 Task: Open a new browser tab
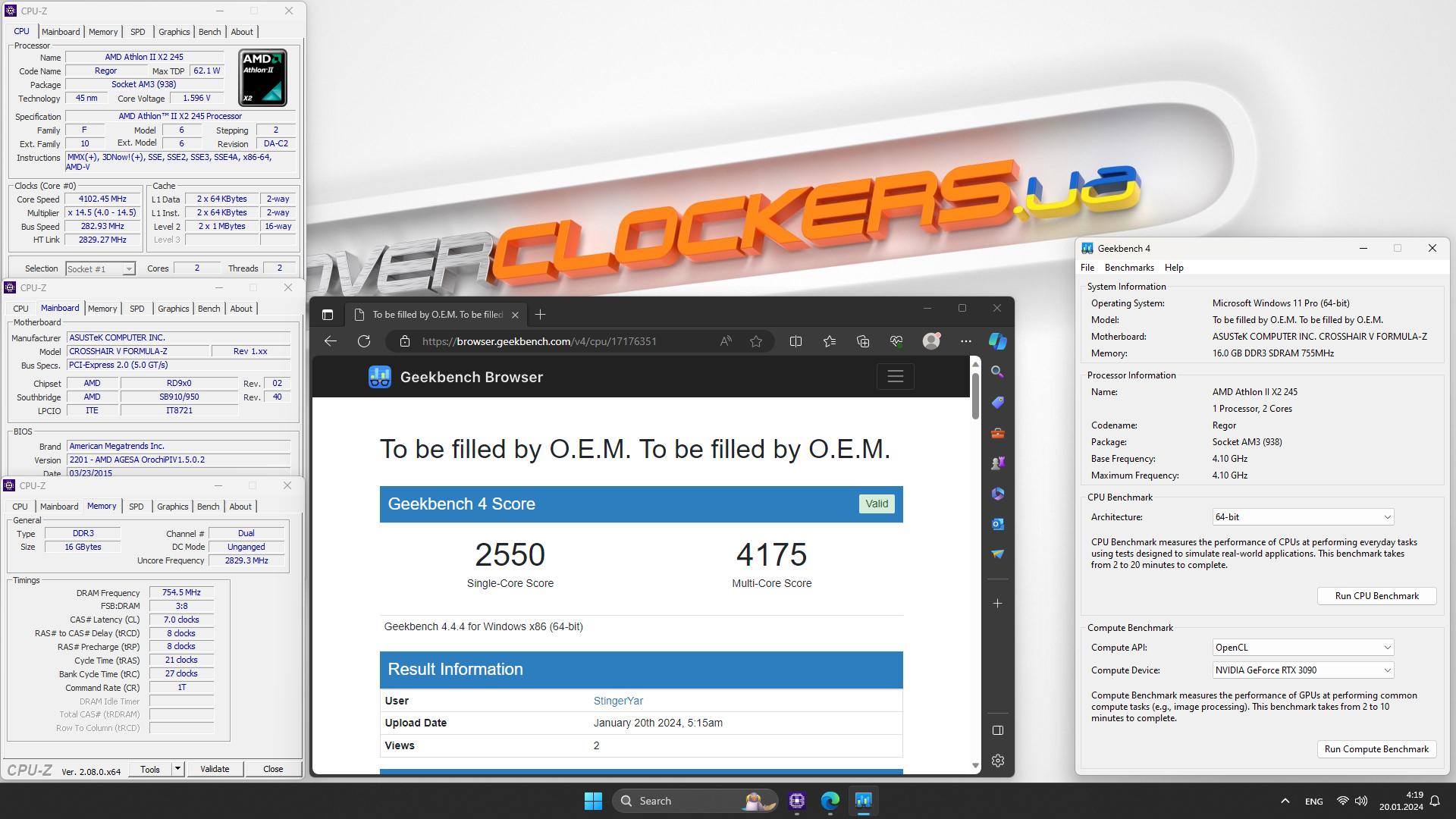pos(540,315)
